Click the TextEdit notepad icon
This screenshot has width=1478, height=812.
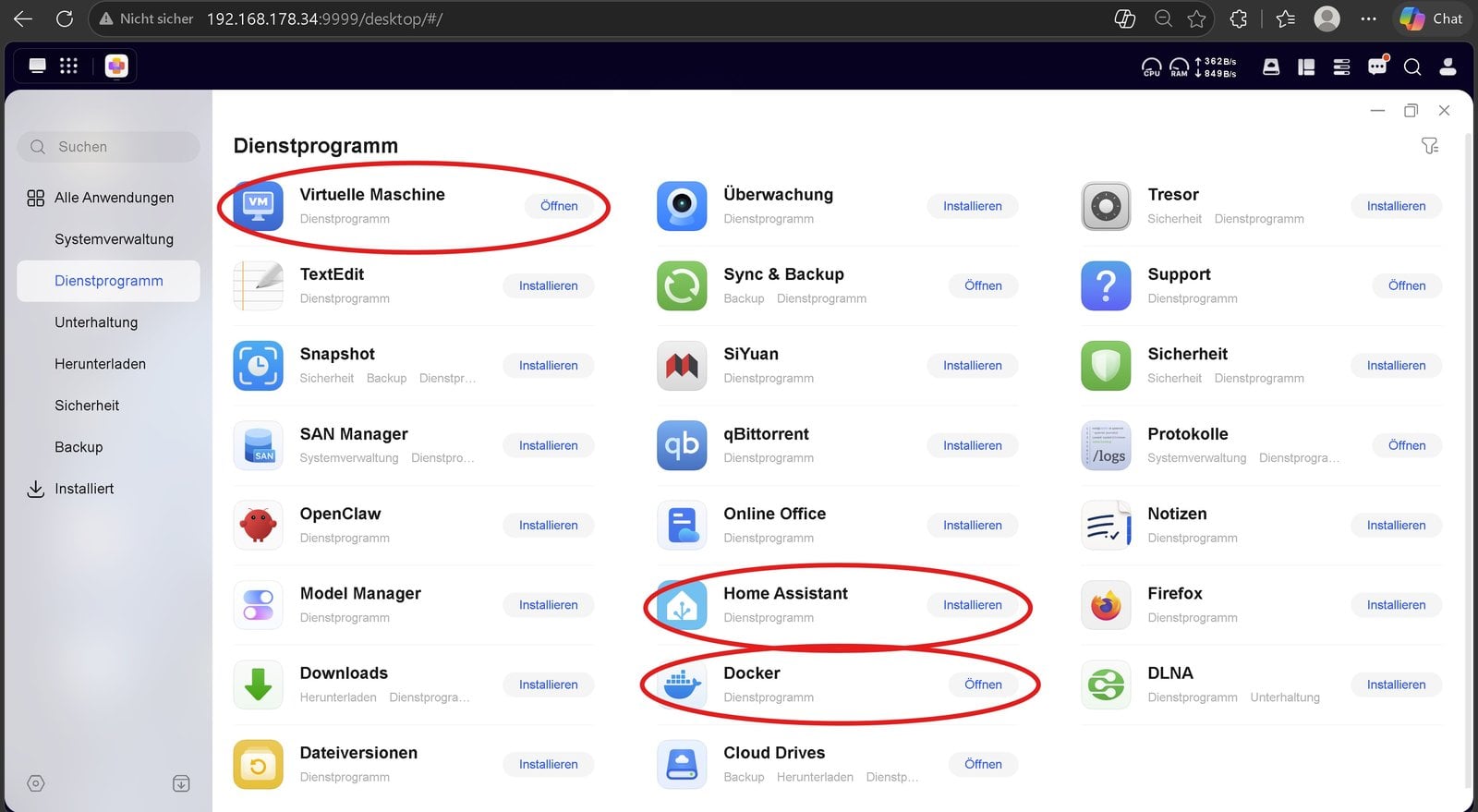pos(258,285)
